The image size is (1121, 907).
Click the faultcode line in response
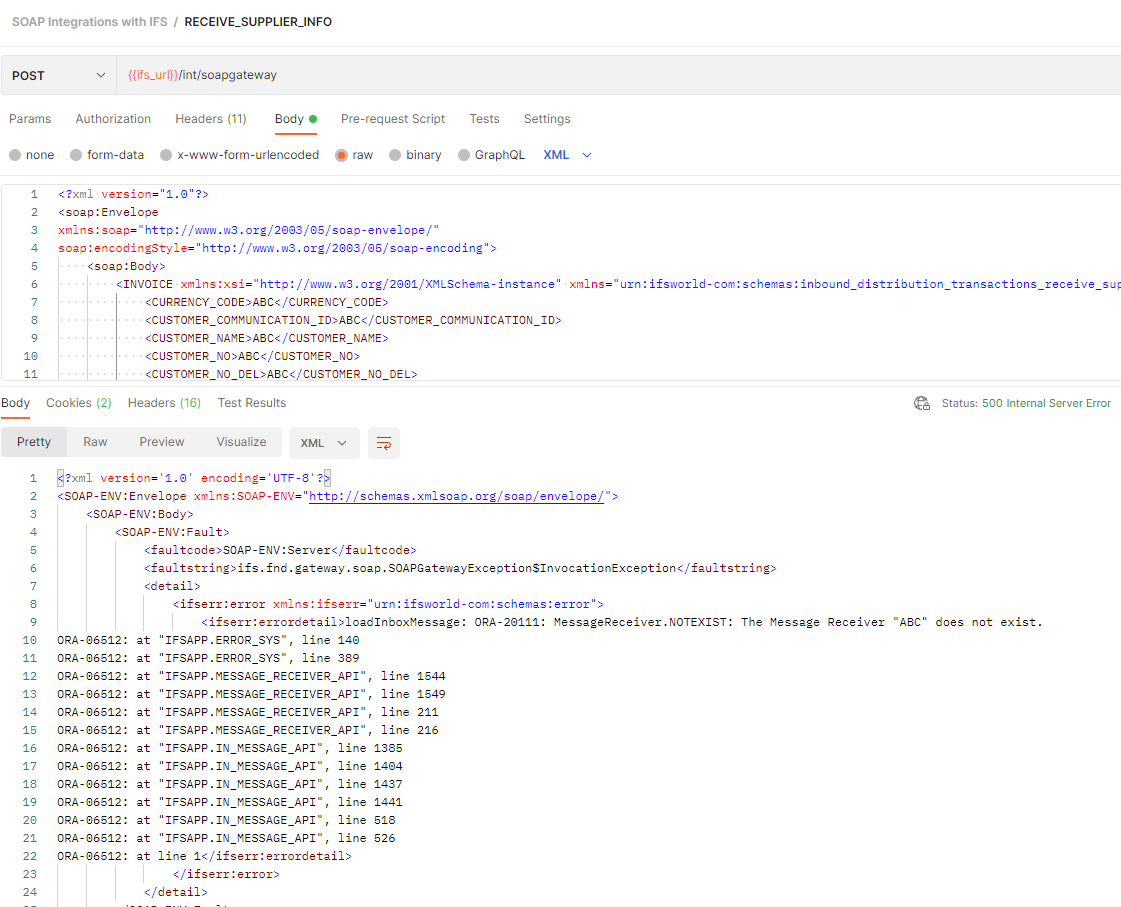[x=280, y=550]
